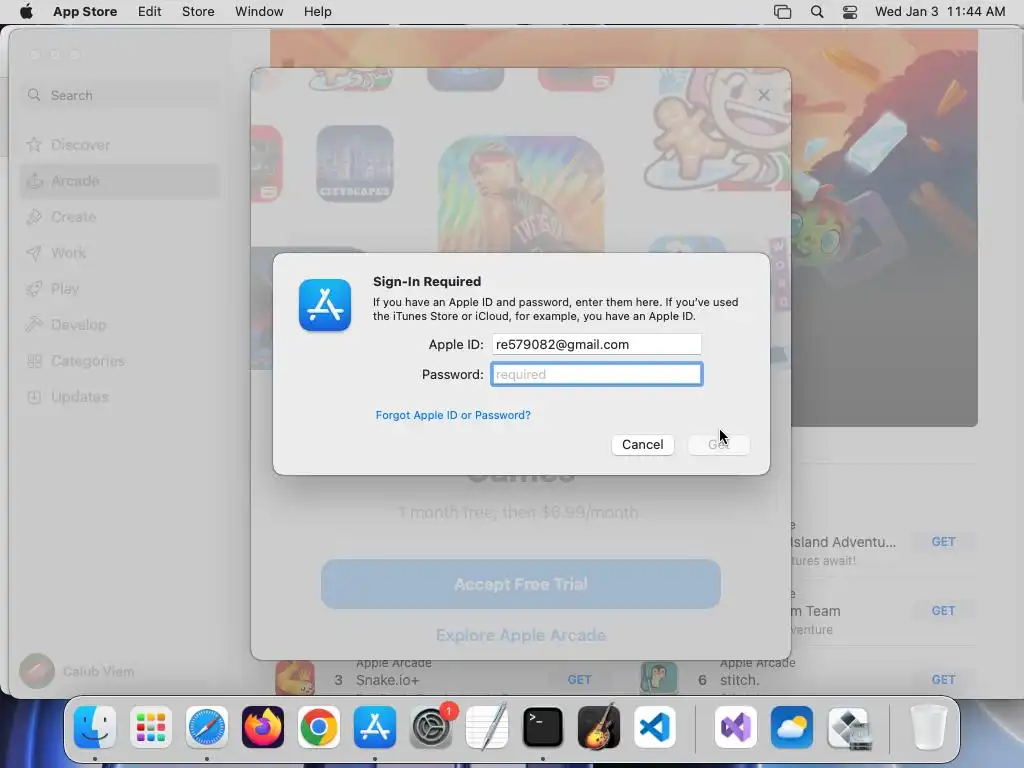Open Control Center in menu bar
This screenshot has width=1024, height=768.
tap(850, 12)
